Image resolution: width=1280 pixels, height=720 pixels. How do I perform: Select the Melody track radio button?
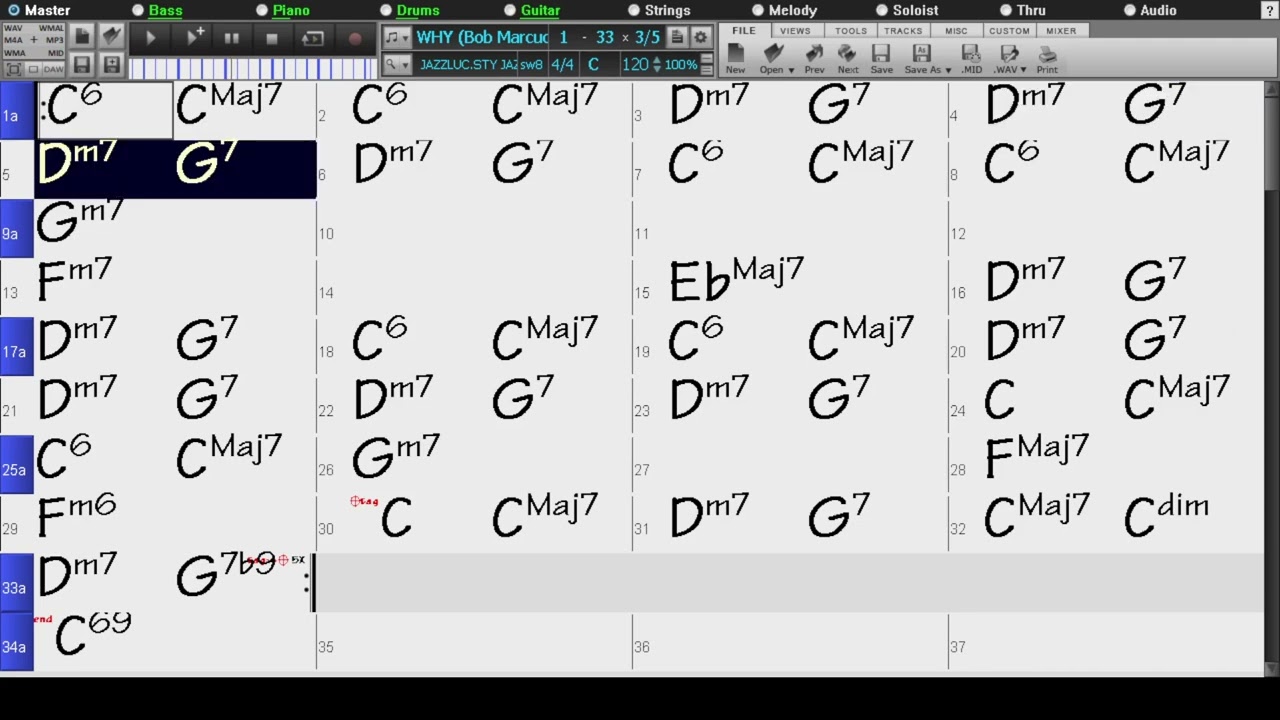pos(758,10)
